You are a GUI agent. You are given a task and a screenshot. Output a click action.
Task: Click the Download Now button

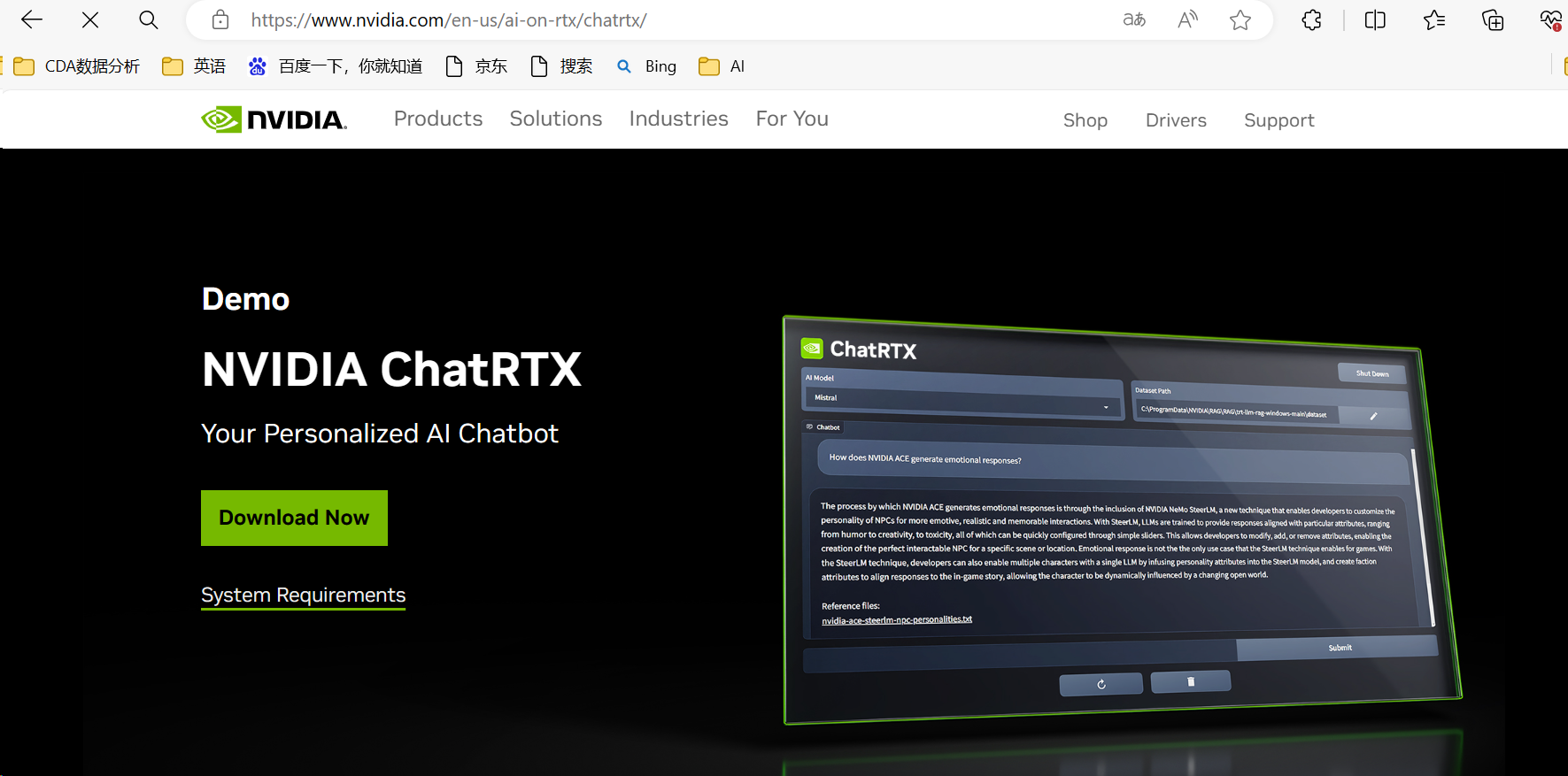(294, 518)
